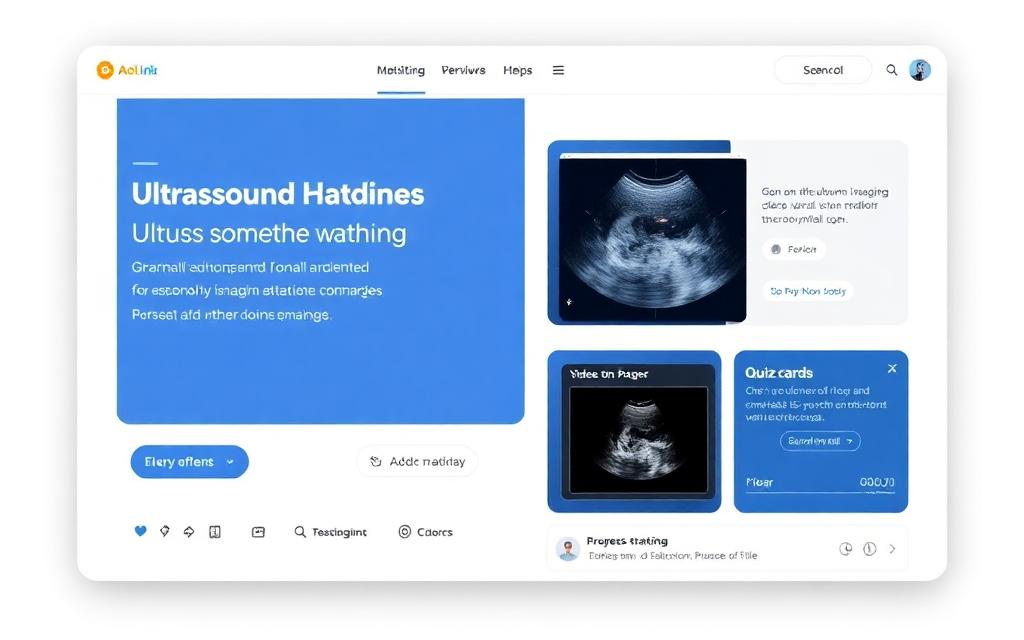
Task: Open the user profile avatar
Action: tap(920, 70)
